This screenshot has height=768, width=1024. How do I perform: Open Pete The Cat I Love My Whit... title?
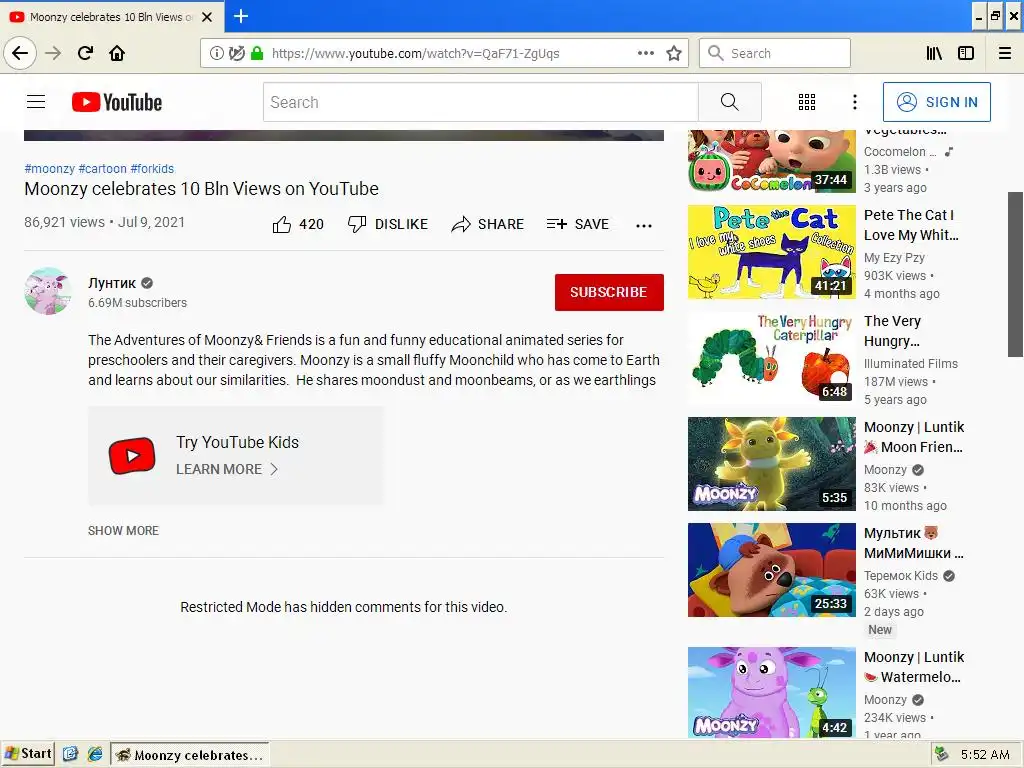[911, 225]
